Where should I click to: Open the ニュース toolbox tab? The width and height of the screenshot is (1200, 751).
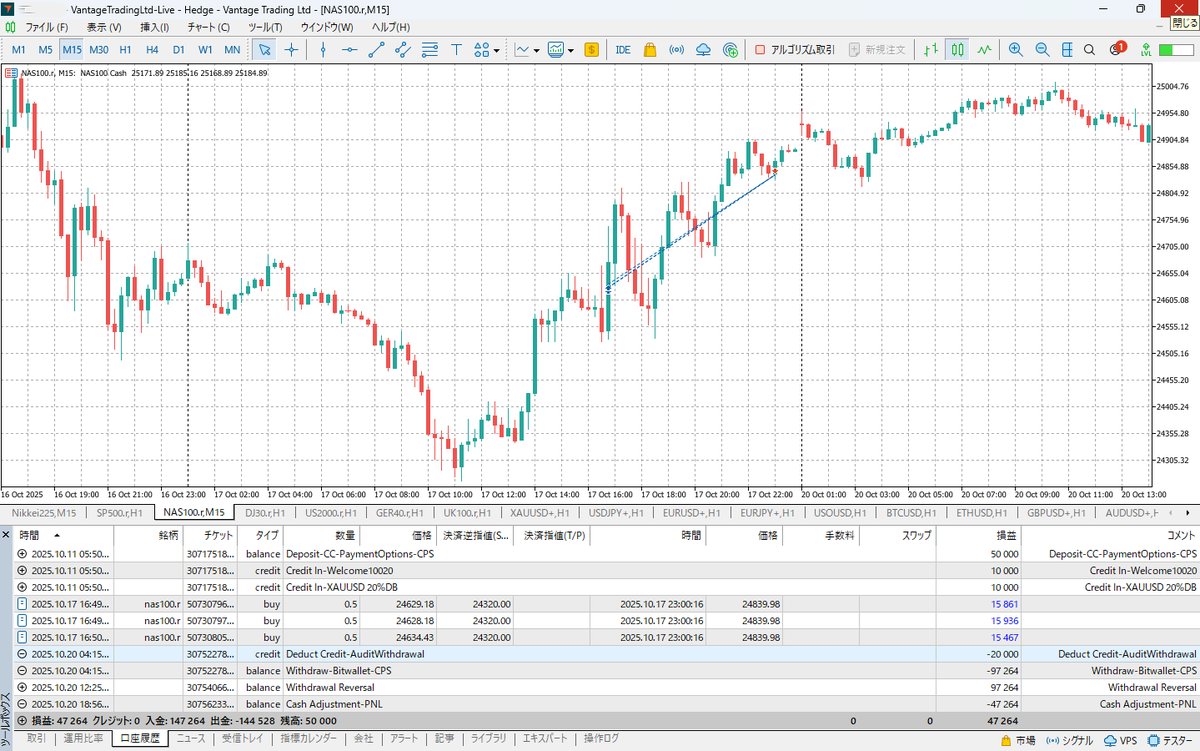click(190, 738)
